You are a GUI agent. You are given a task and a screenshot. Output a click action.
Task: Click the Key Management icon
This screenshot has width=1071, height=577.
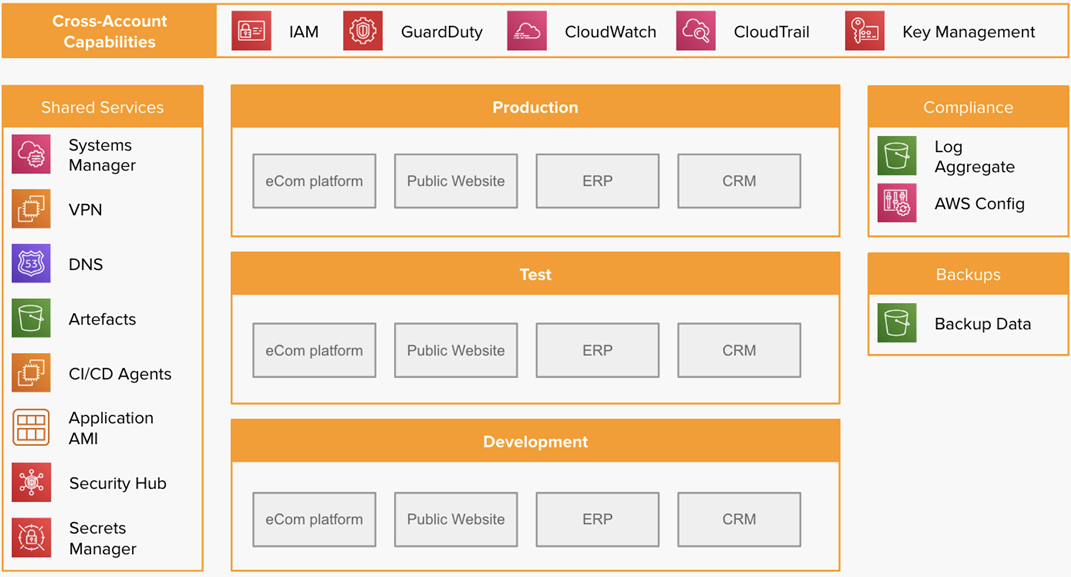[864, 31]
